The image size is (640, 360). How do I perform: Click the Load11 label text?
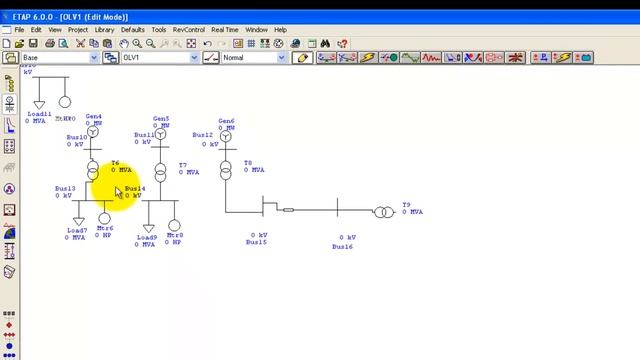[39, 114]
